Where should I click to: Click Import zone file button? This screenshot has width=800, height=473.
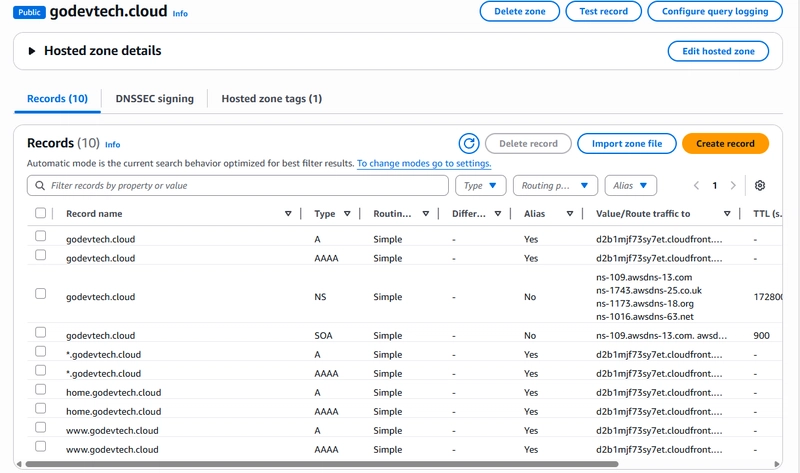coord(627,143)
